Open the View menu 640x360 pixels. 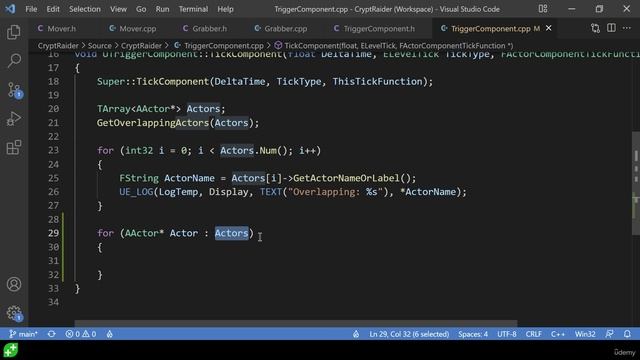point(118,9)
